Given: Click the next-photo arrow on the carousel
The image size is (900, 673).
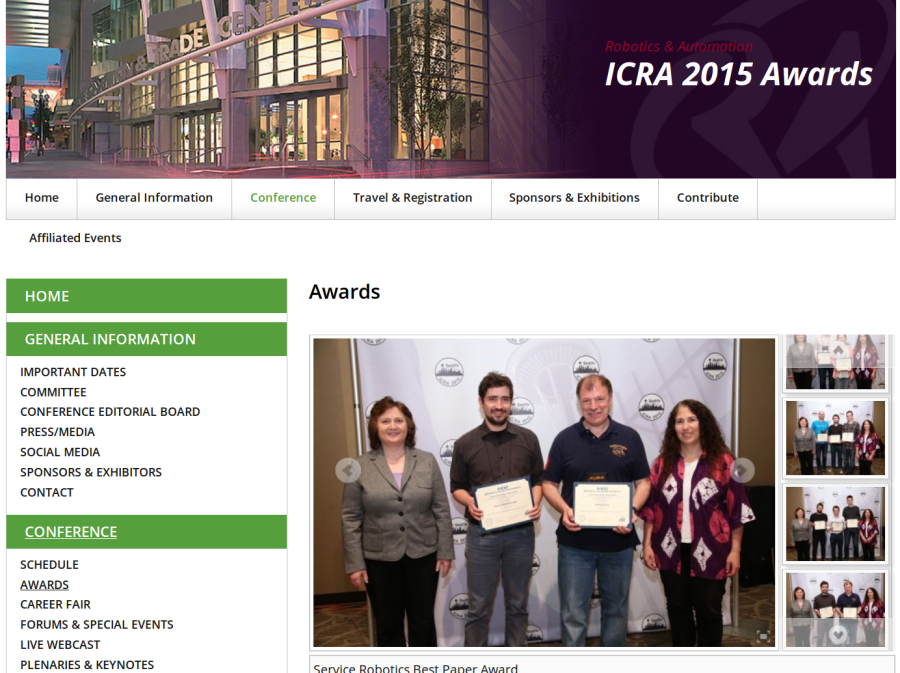Looking at the screenshot, I should (x=741, y=470).
